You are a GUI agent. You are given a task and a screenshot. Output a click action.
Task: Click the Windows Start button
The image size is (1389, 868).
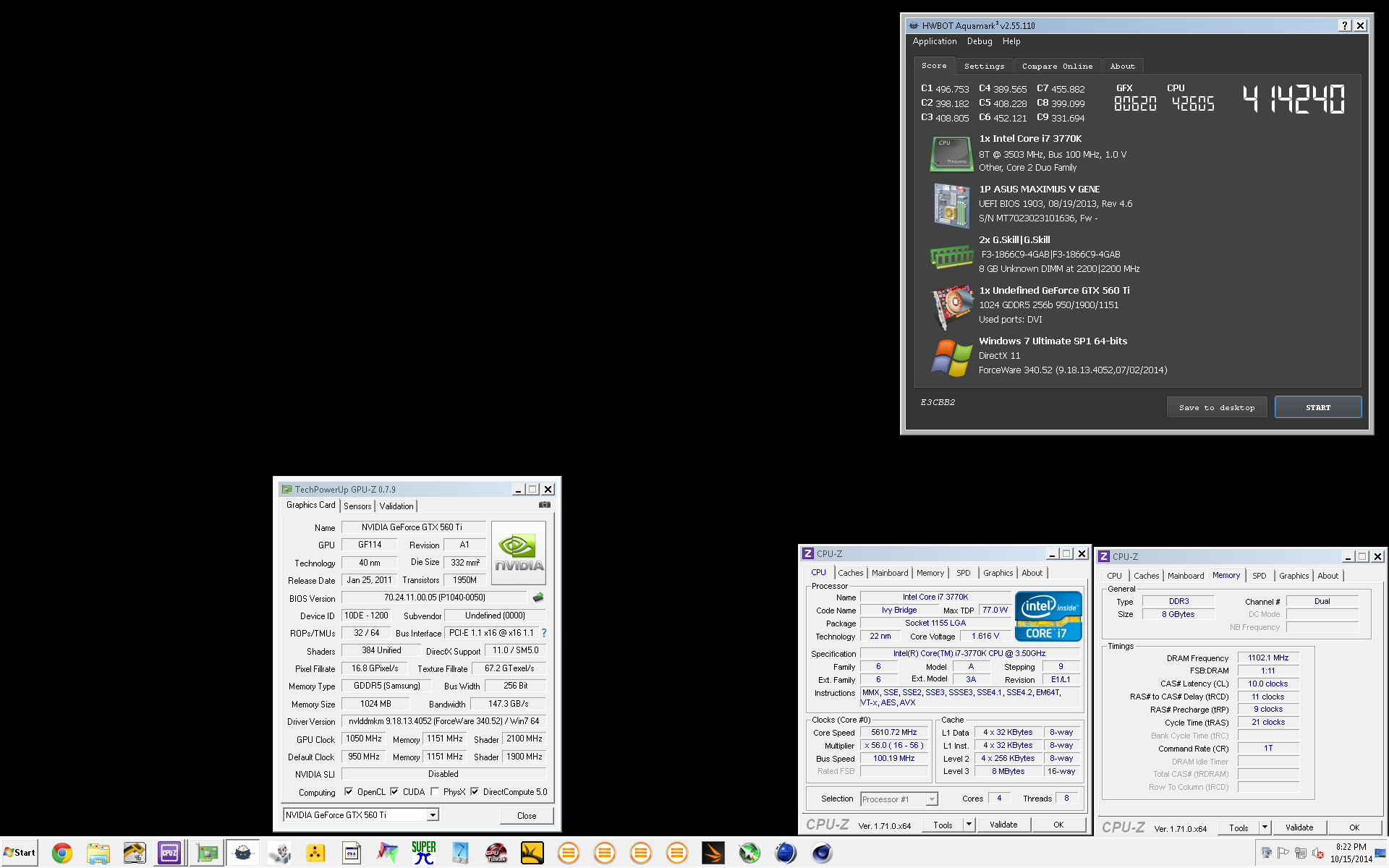[20, 853]
